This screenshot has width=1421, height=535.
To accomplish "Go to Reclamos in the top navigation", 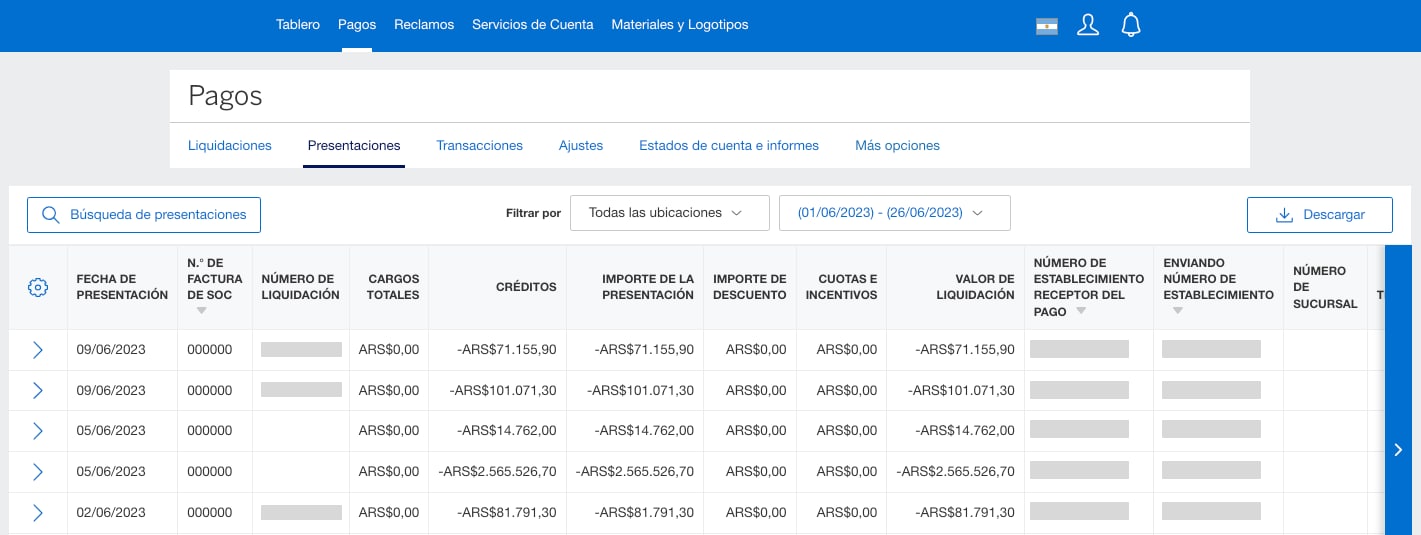I will [x=424, y=24].
